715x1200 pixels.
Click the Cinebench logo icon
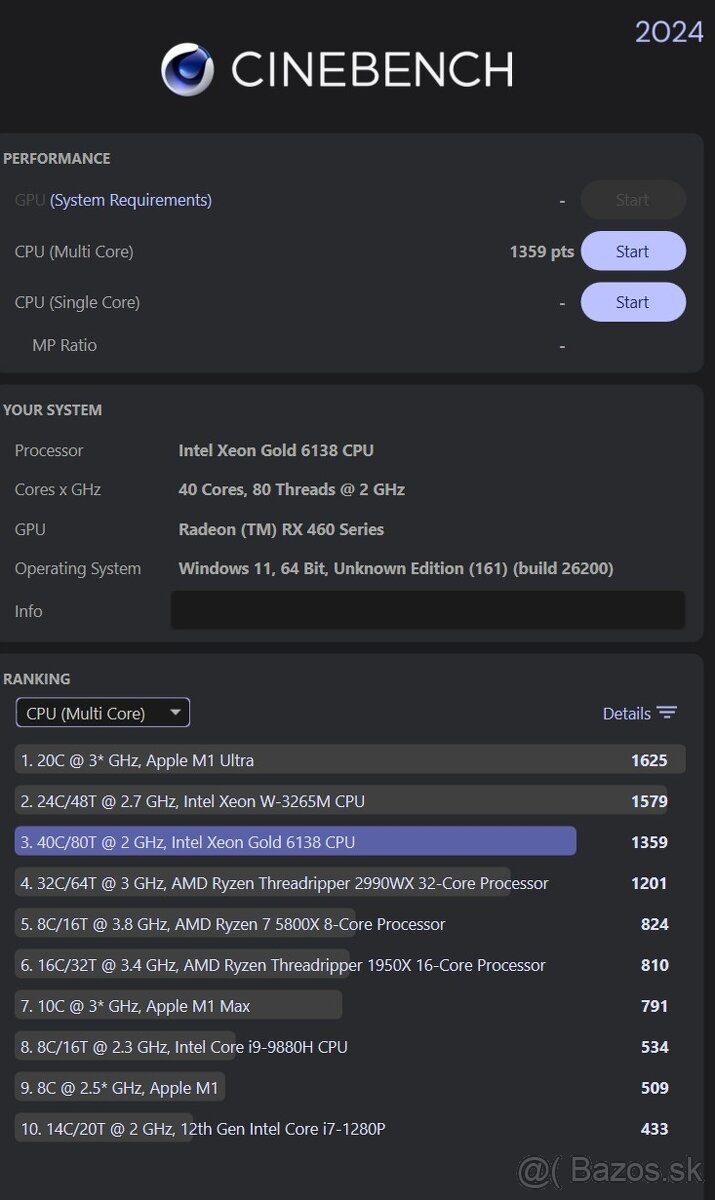click(x=187, y=68)
